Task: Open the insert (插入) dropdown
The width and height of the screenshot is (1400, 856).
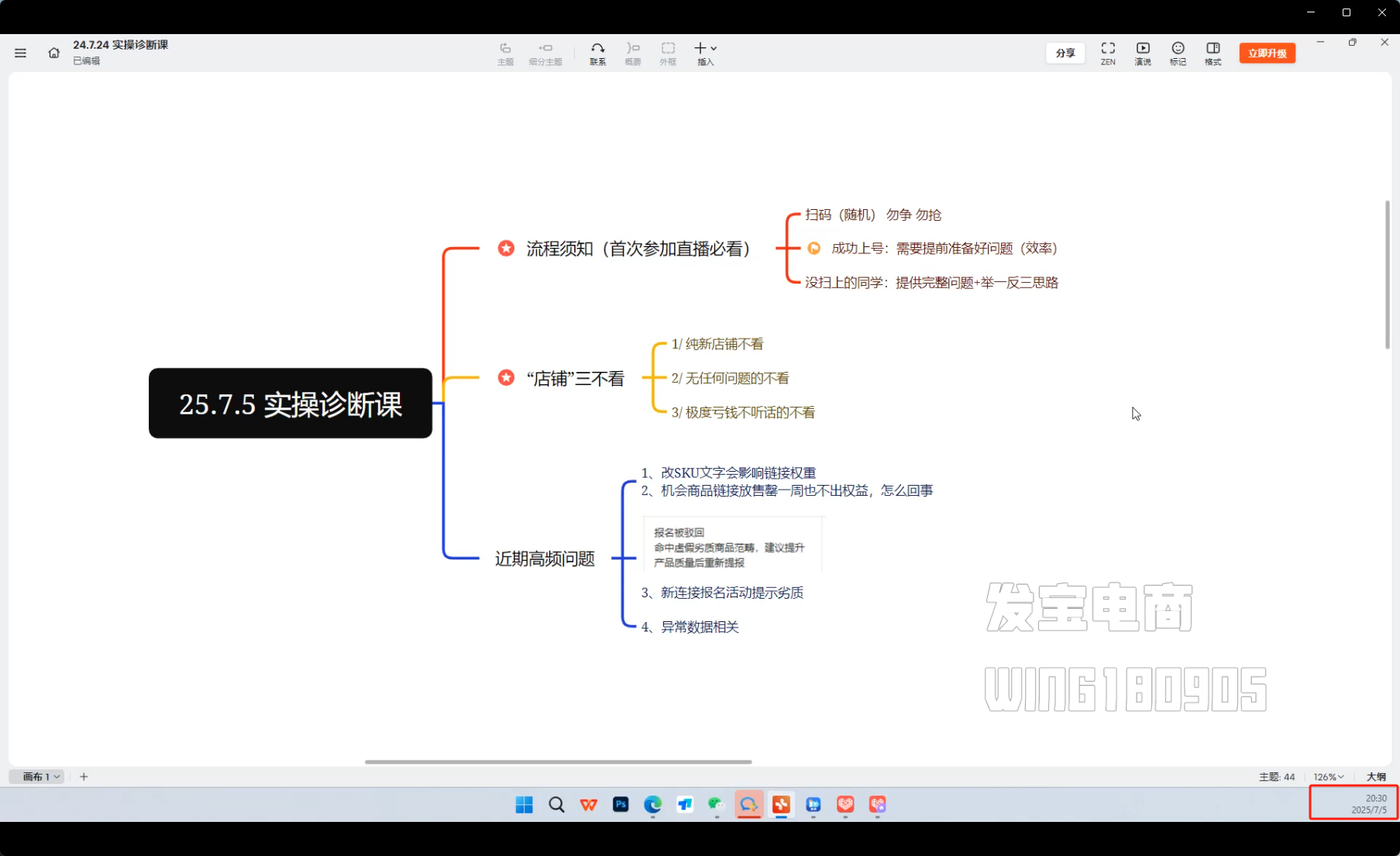Action: 705,53
